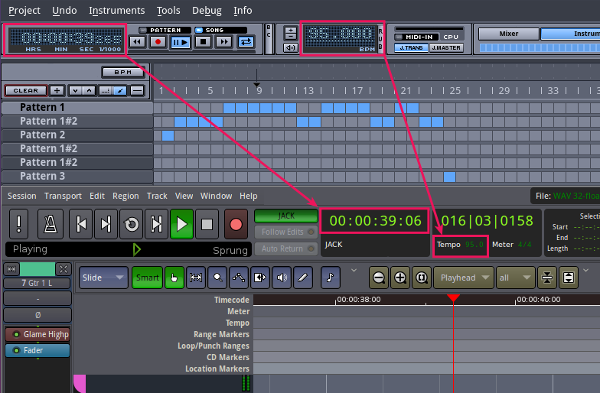The image size is (600, 393).
Task: Enable J.TRANS JACK transport
Action: pyautogui.click(x=411, y=48)
